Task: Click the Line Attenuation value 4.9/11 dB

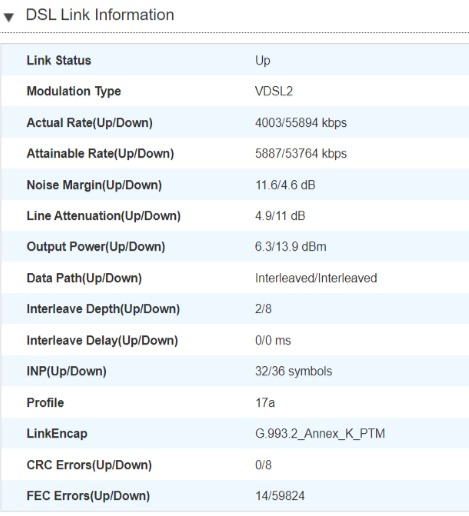Action: [280, 216]
